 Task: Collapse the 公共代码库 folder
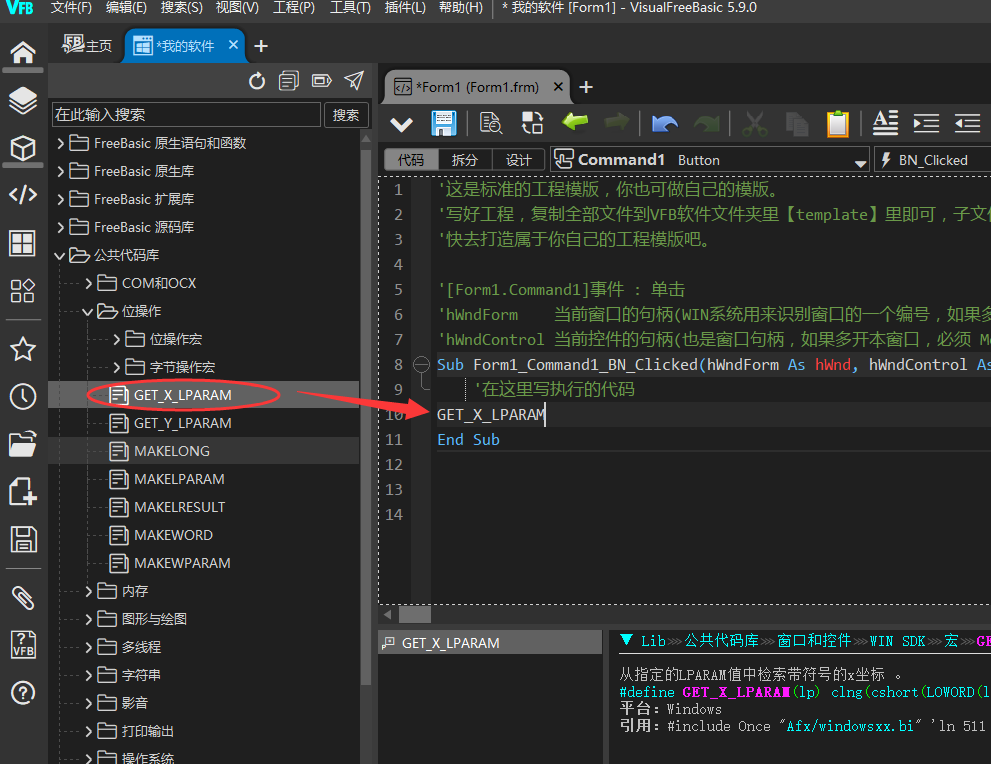pyautogui.click(x=61, y=255)
